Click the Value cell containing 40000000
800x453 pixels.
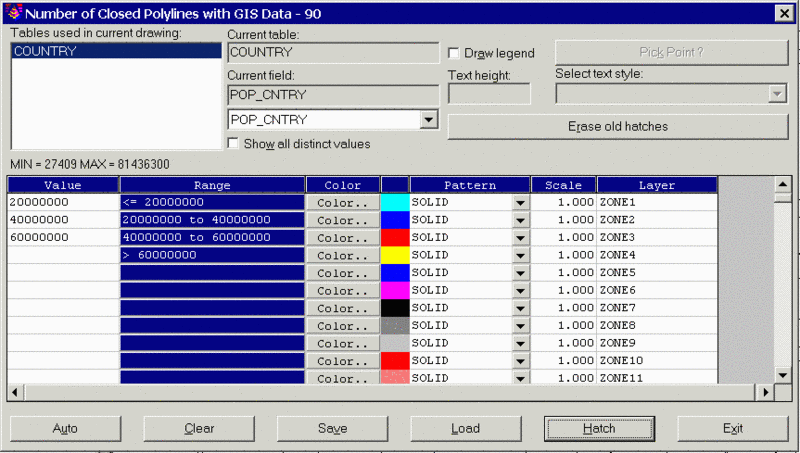click(63, 220)
